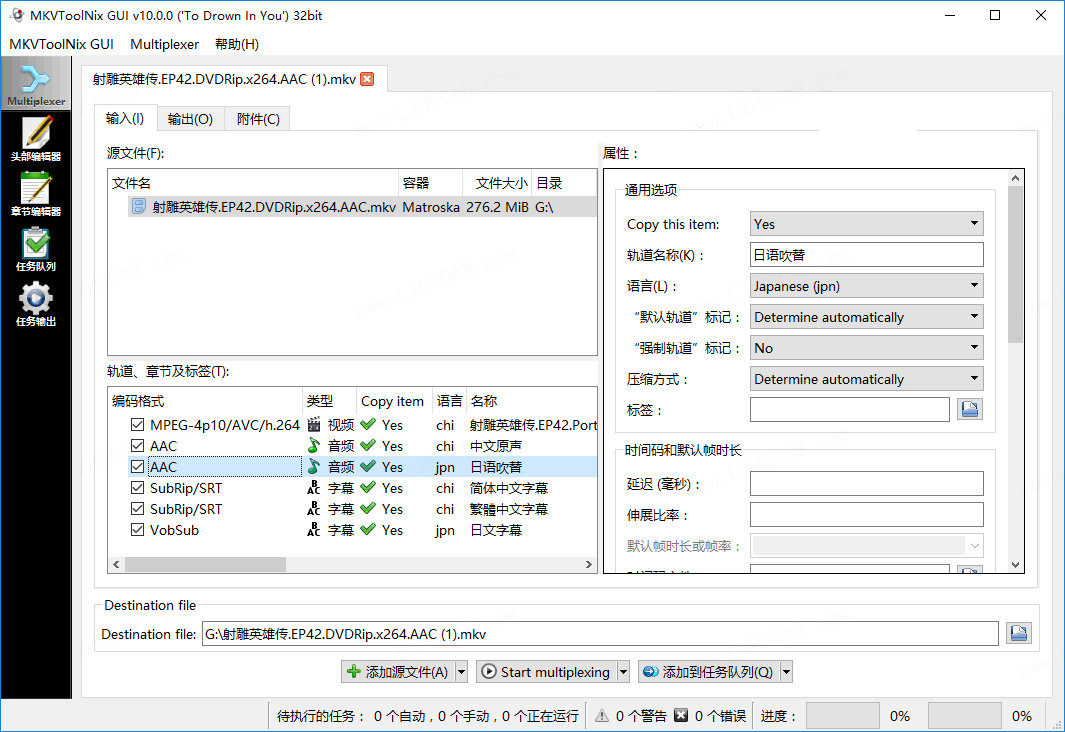Image resolution: width=1065 pixels, height=732 pixels.
Task: Click the properties panel vertical scrollbar thumb
Action: (x=1015, y=264)
